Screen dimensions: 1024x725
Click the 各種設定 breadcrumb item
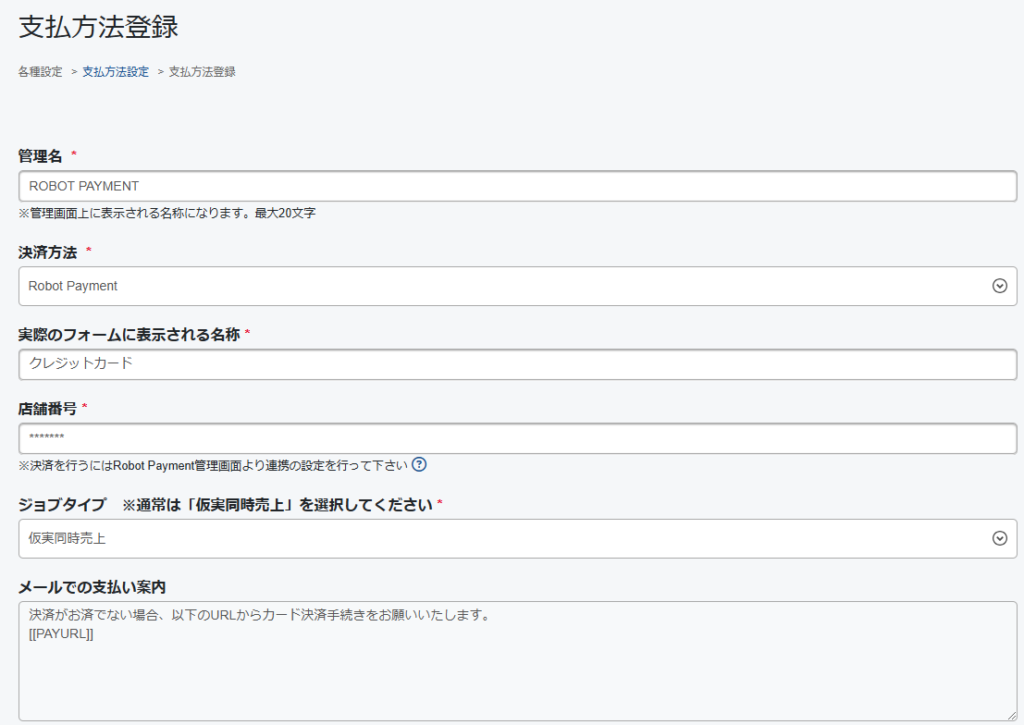coord(40,72)
